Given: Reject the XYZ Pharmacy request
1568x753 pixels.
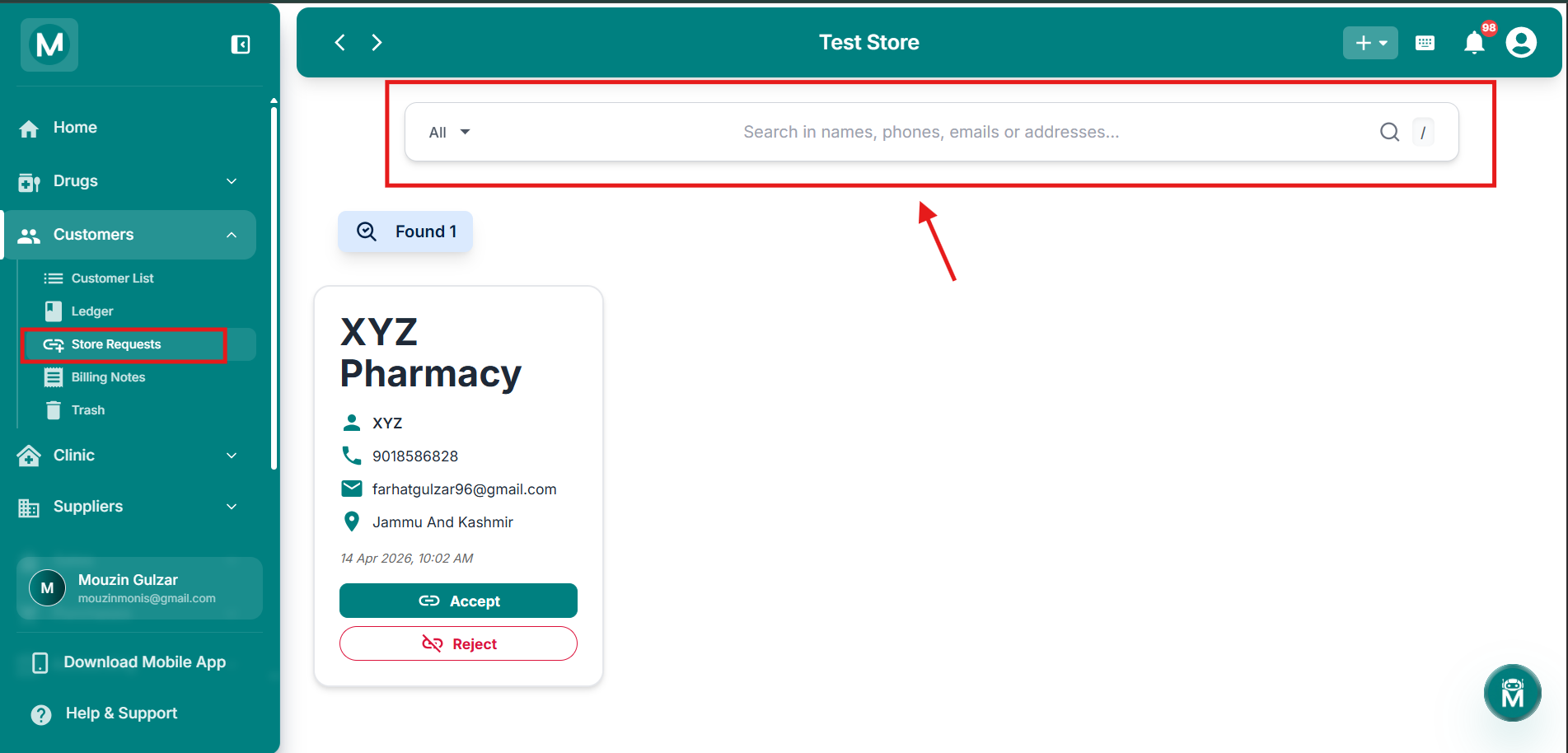Looking at the screenshot, I should tap(458, 643).
